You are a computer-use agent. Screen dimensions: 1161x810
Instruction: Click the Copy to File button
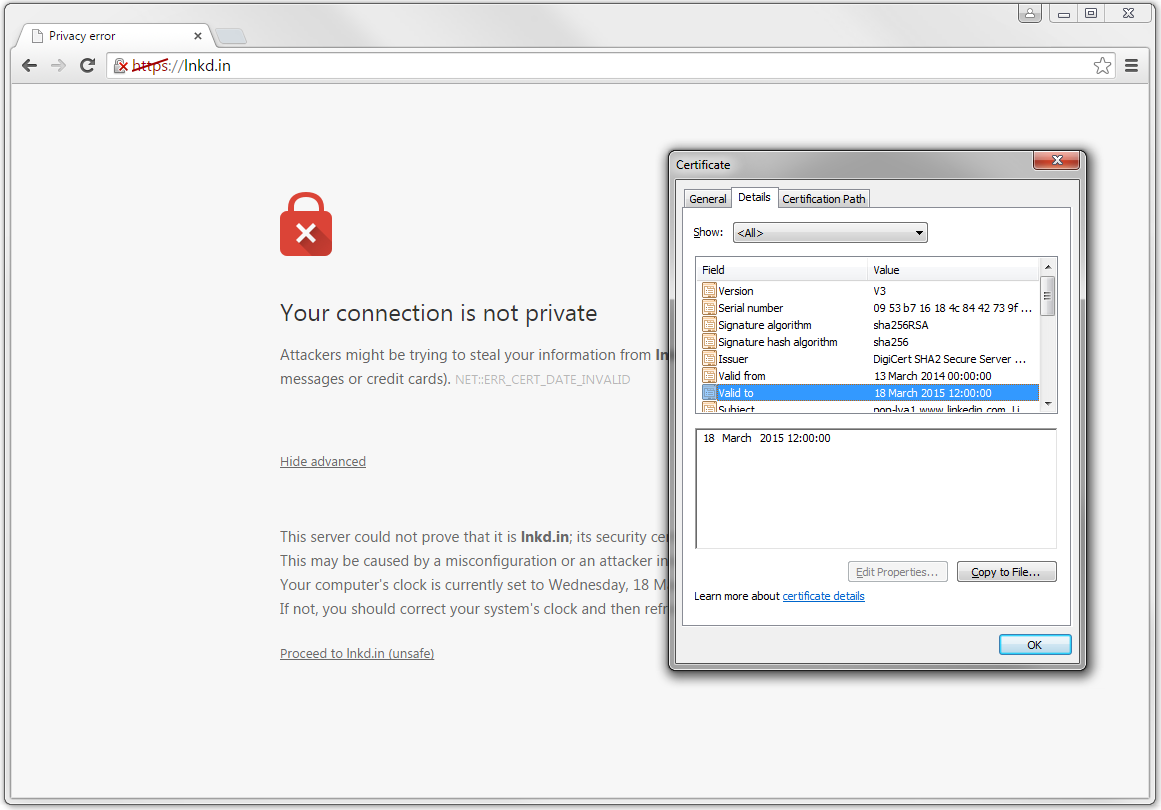tap(1006, 572)
